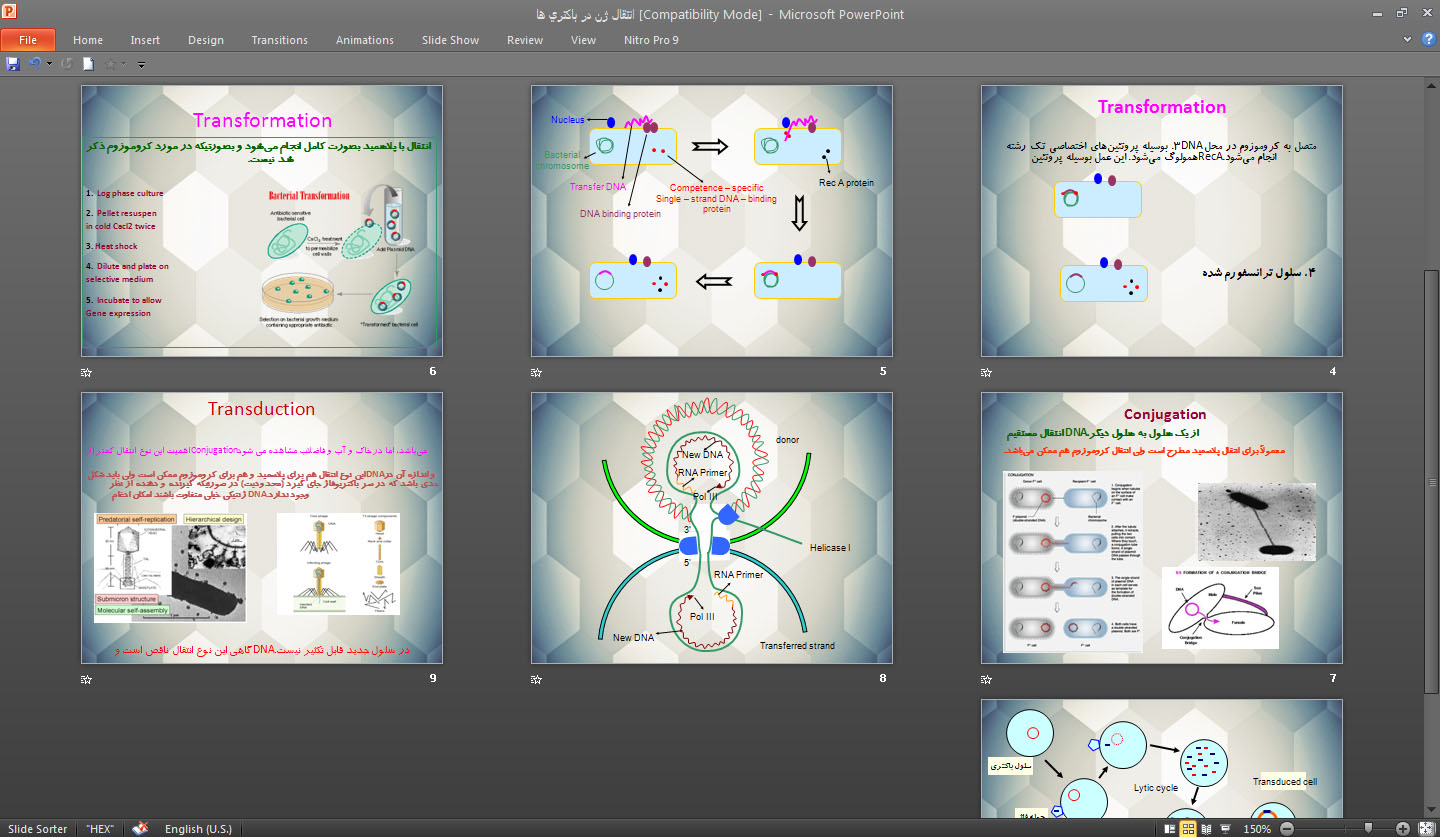1440x837 pixels.
Task: Open the Slide Show ribbon tab
Action: tap(450, 40)
